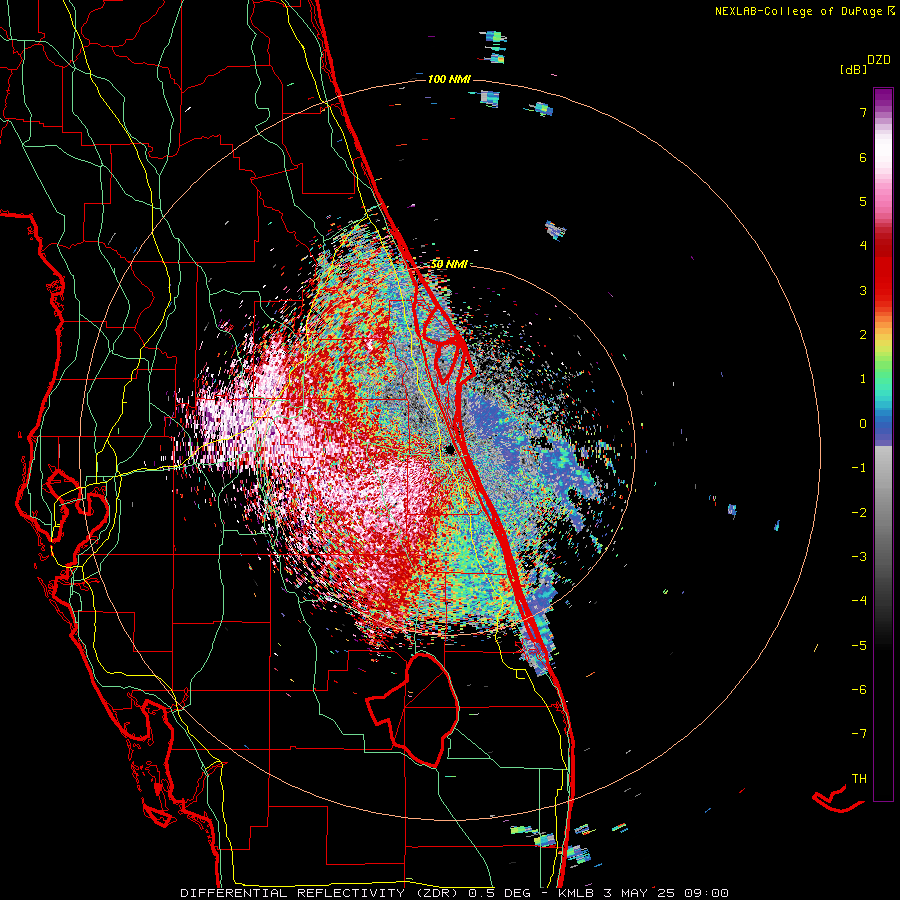
Task: Click the 4 dB scale label
Action: [863, 246]
